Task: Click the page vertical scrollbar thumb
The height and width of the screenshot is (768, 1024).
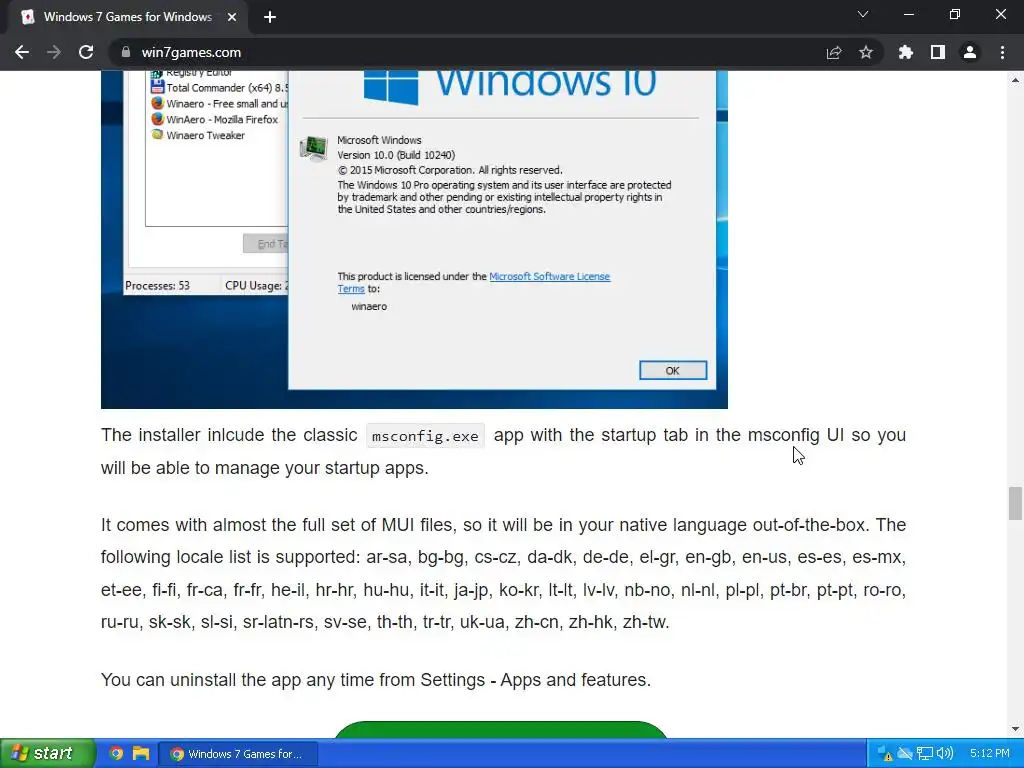Action: pos(1015,503)
